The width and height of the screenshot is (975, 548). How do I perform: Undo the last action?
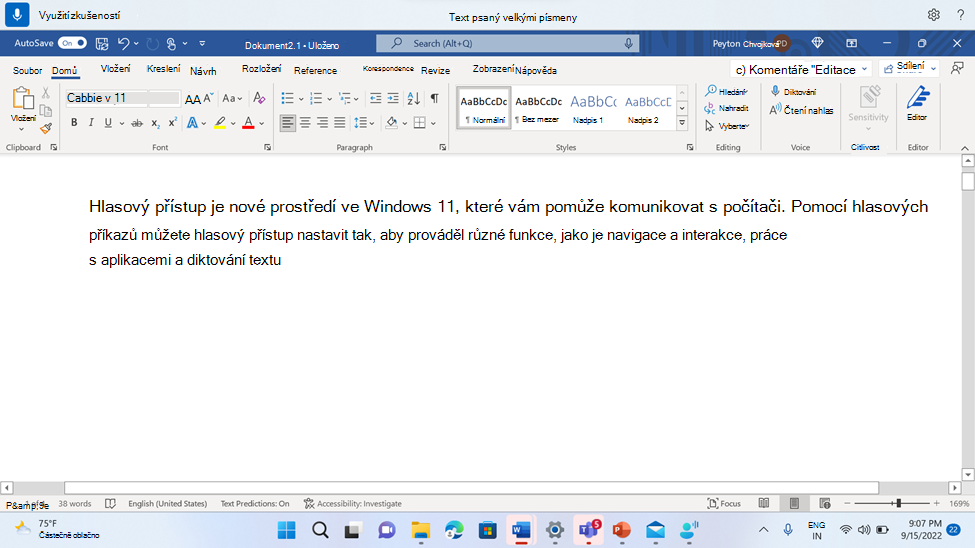(123, 44)
